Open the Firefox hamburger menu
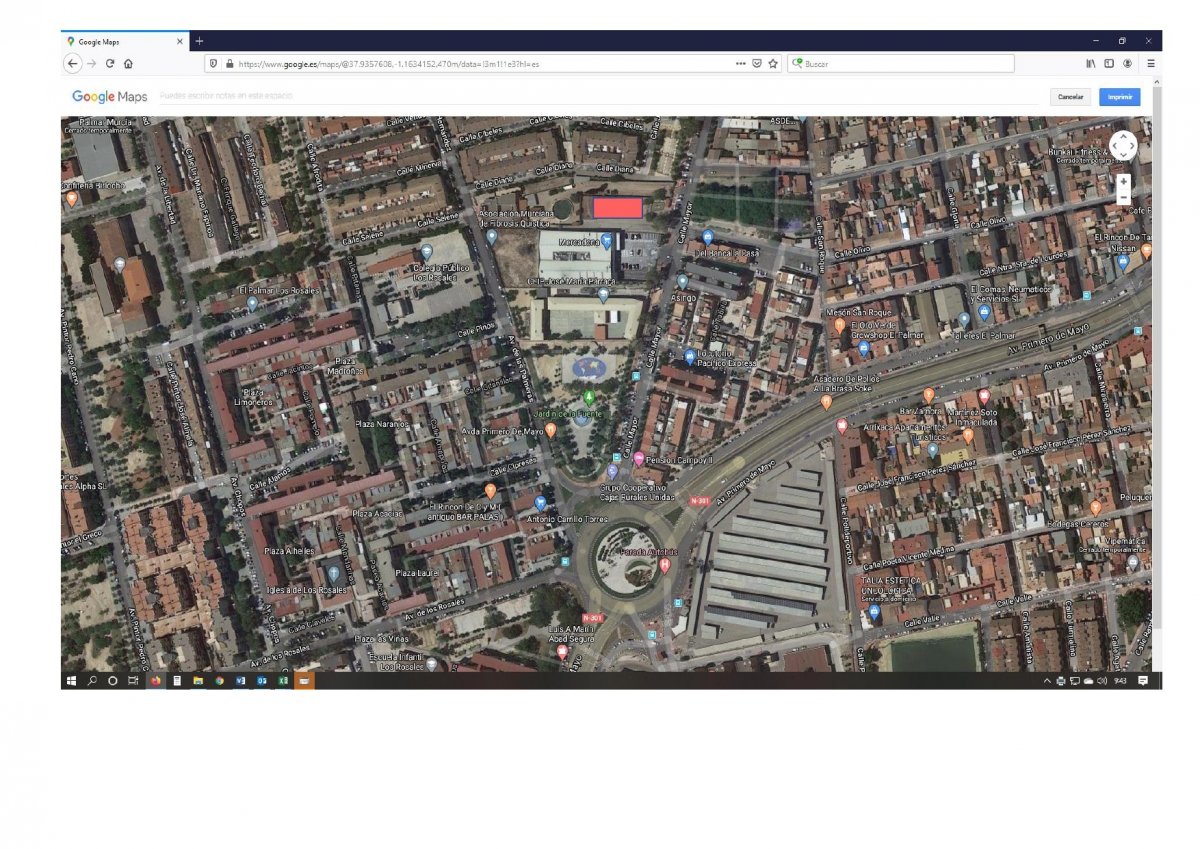This screenshot has width=1200, height=849. [1151, 63]
